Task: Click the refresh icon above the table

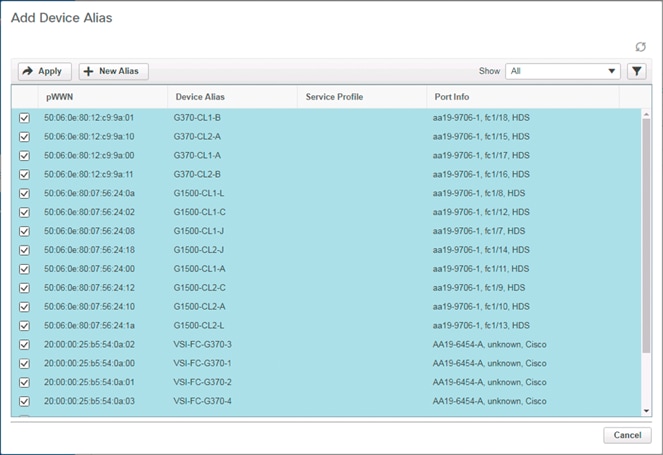Action: point(640,47)
